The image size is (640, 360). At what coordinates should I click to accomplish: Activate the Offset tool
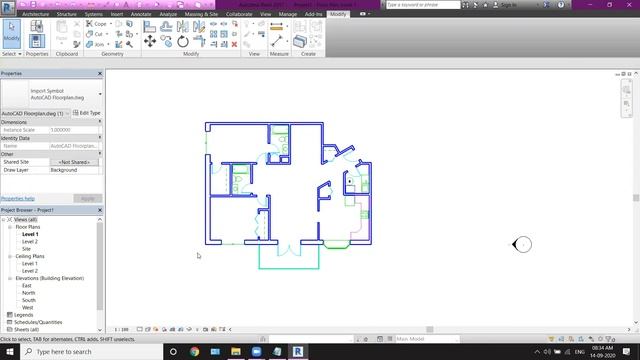click(x=166, y=27)
